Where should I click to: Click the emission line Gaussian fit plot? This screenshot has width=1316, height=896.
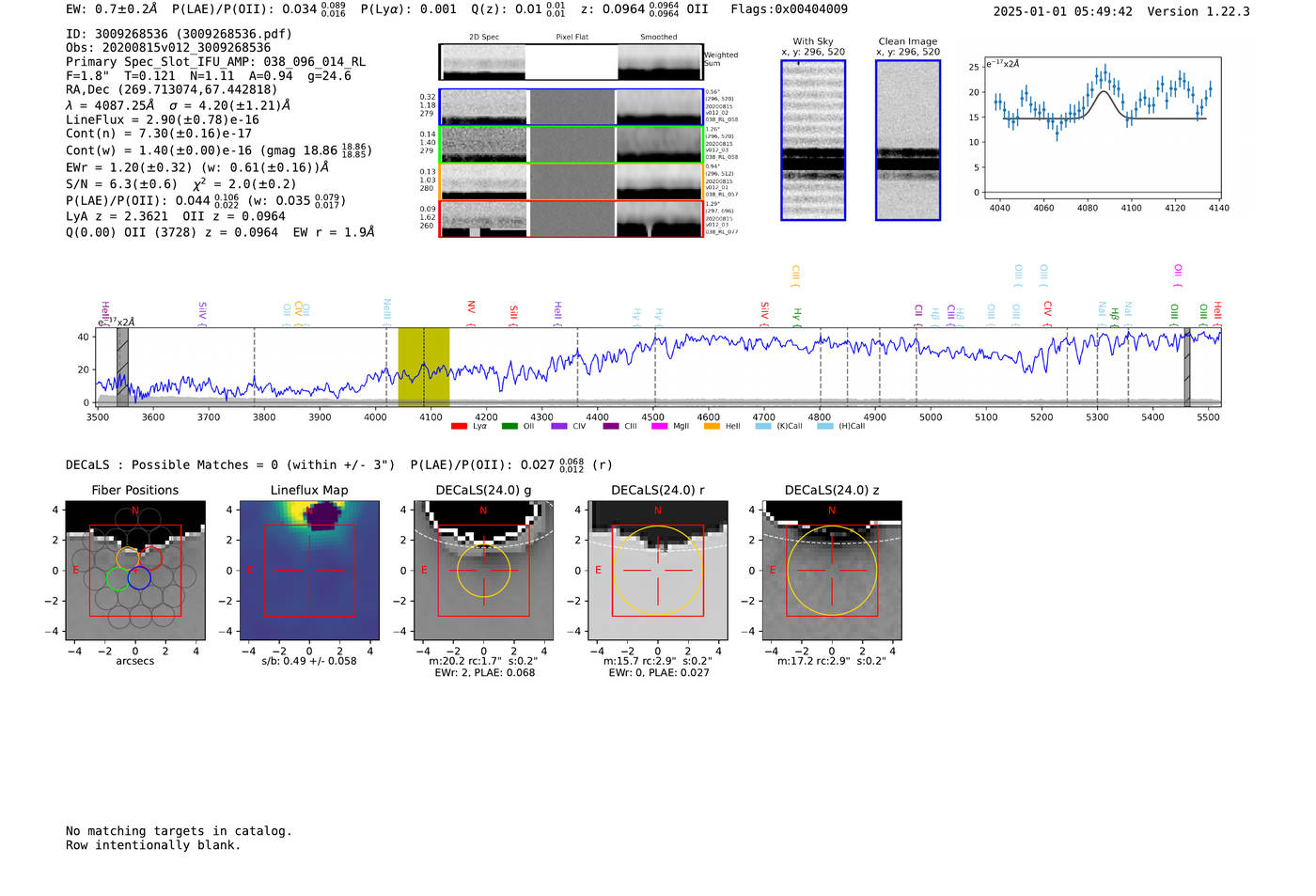(x=1102, y=127)
